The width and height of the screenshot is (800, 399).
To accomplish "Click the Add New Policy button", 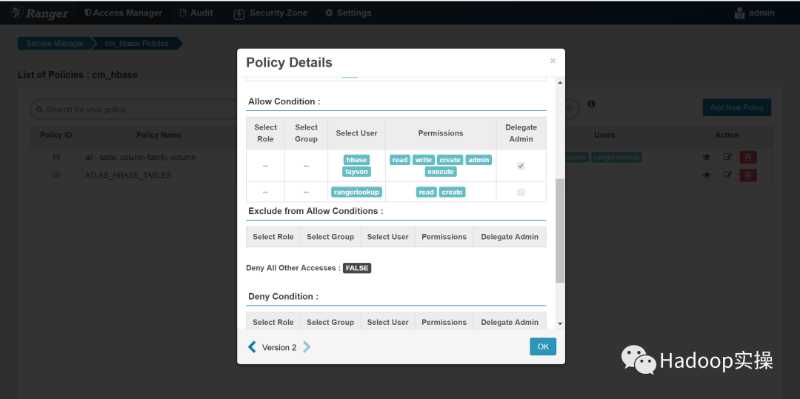I will (x=737, y=108).
